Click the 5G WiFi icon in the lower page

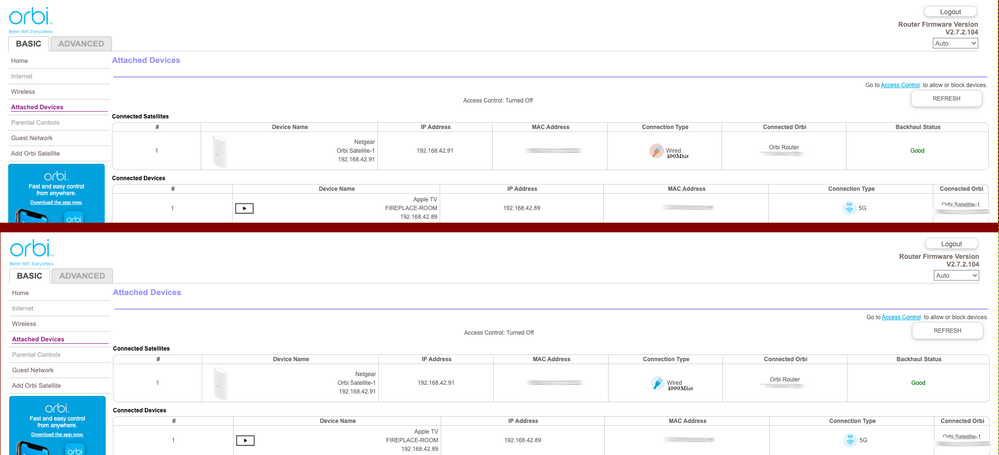tap(849, 440)
